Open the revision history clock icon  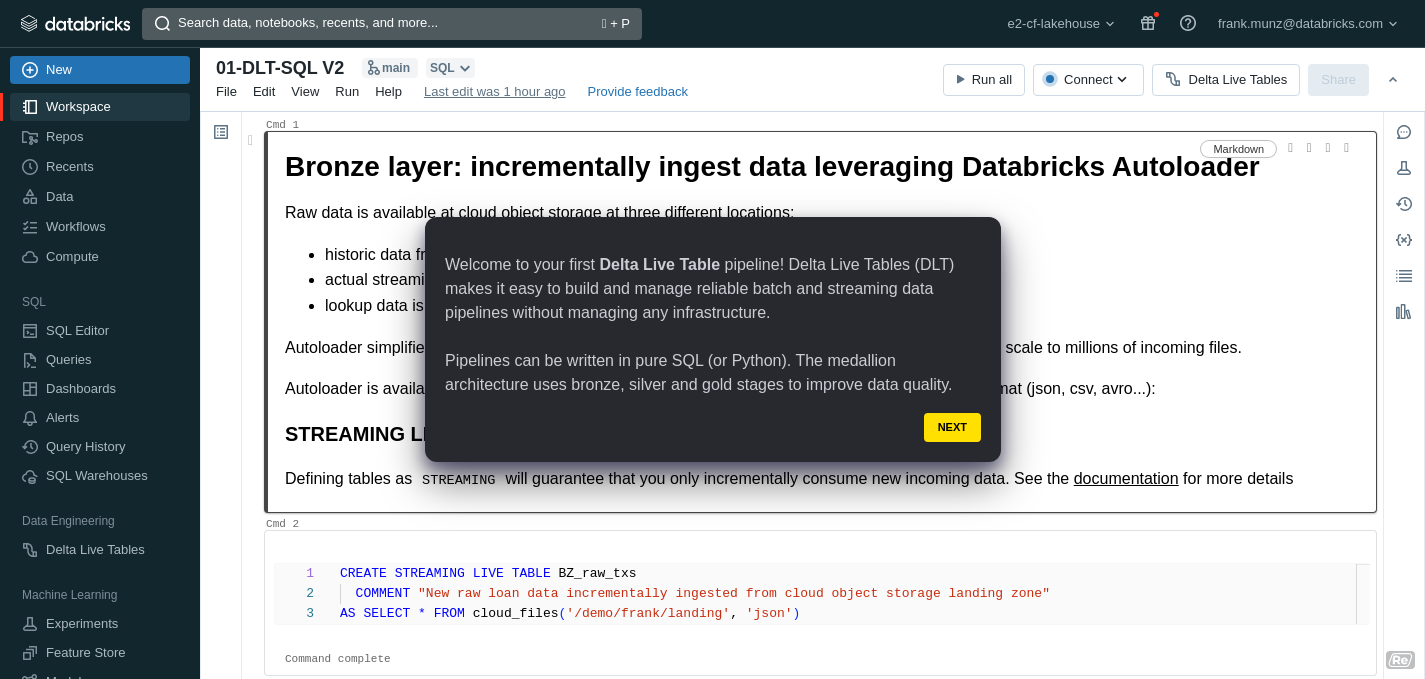[1403, 203]
